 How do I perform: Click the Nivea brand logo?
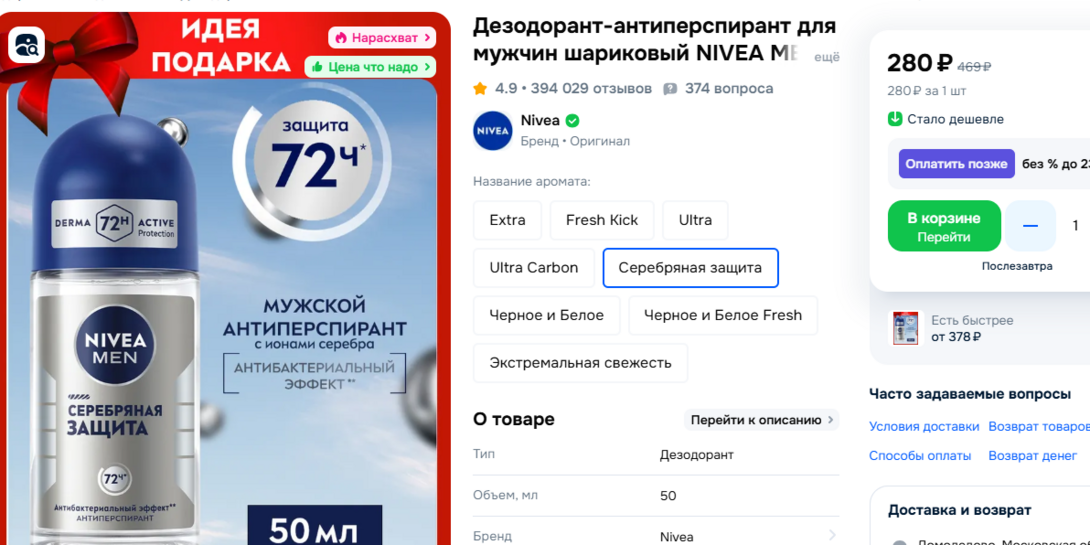tap(493, 131)
